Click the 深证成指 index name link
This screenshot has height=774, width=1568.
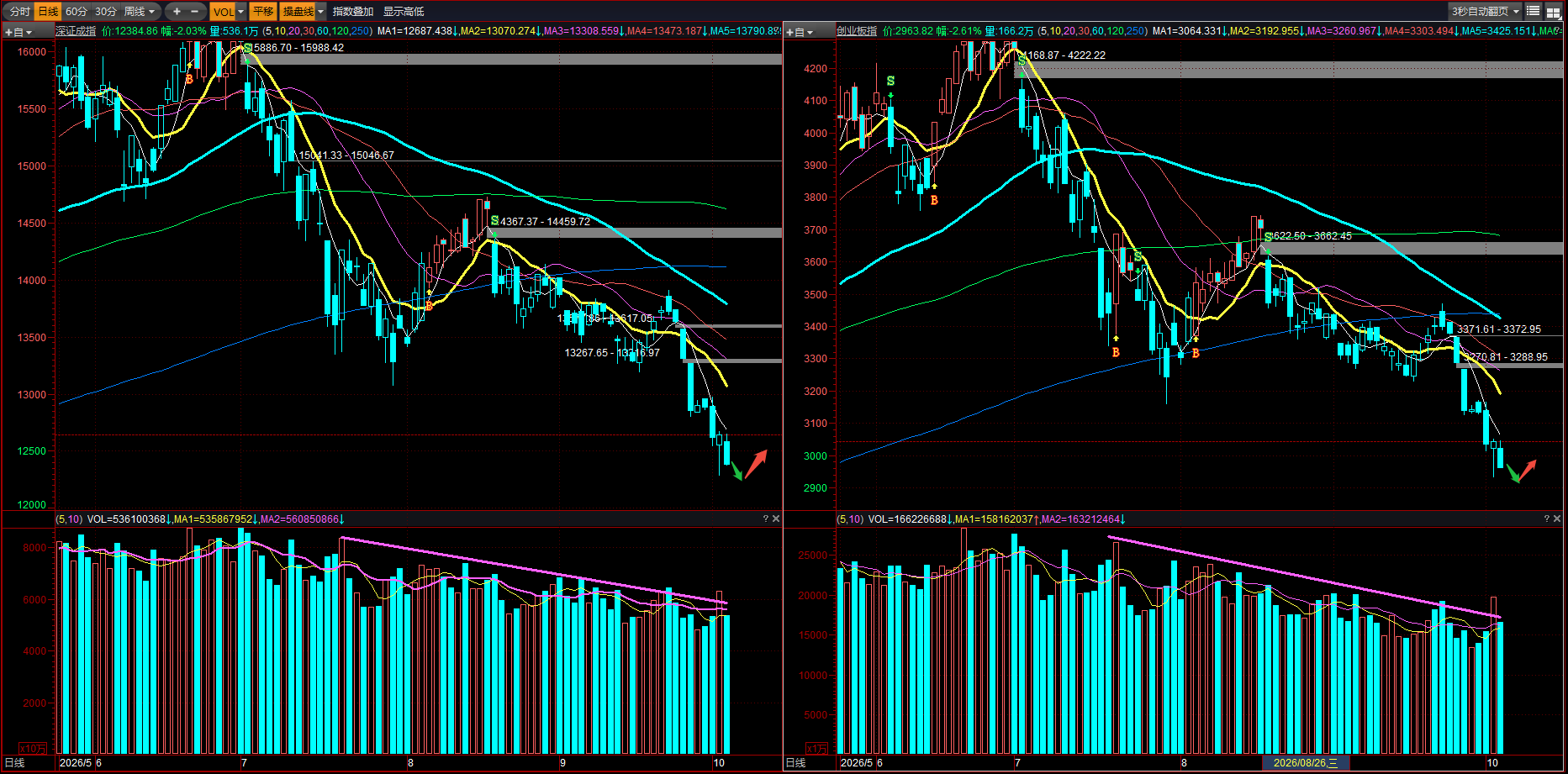tap(77, 31)
